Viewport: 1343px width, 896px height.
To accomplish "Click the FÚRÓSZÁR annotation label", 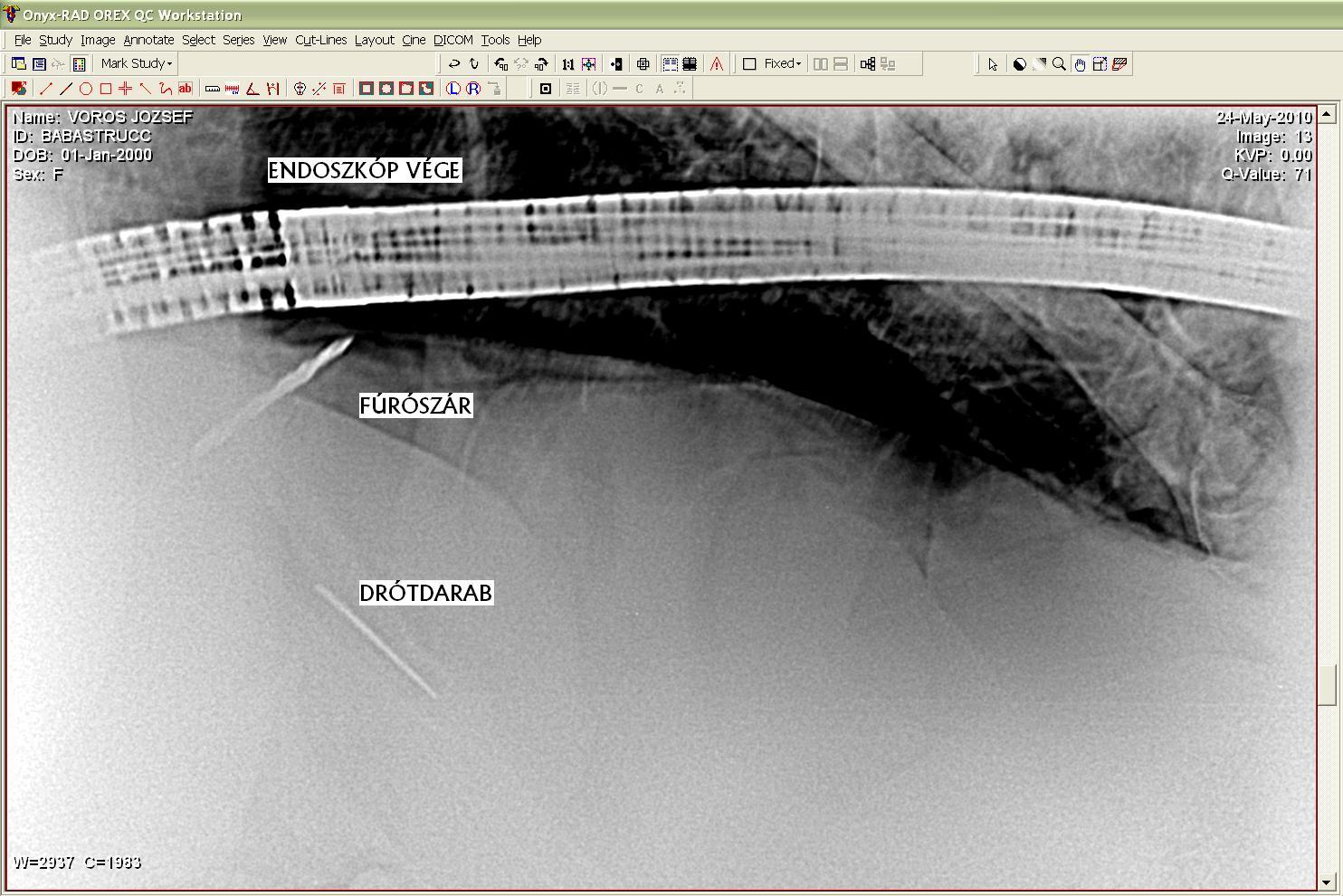I will coord(416,405).
